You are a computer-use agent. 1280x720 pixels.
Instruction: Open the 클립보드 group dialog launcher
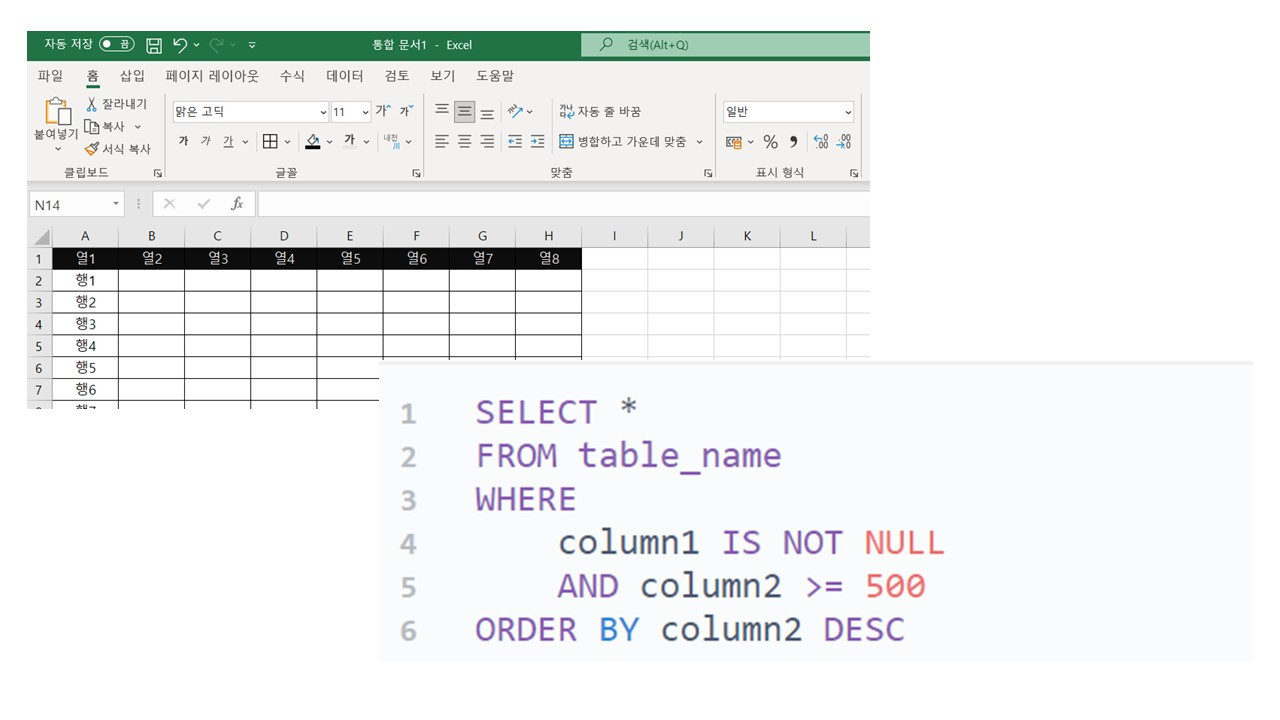coord(158,173)
